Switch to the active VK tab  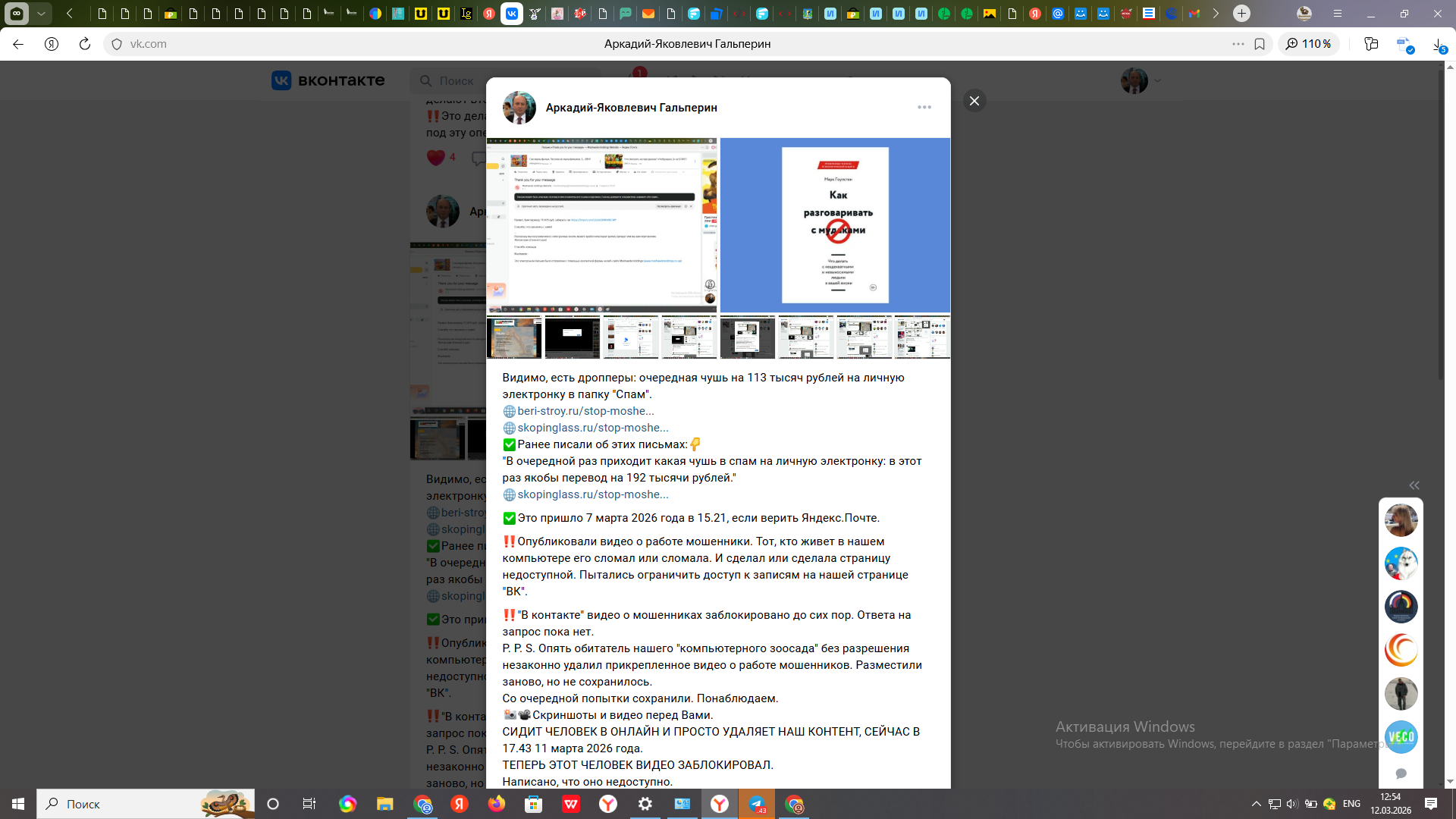(x=511, y=14)
